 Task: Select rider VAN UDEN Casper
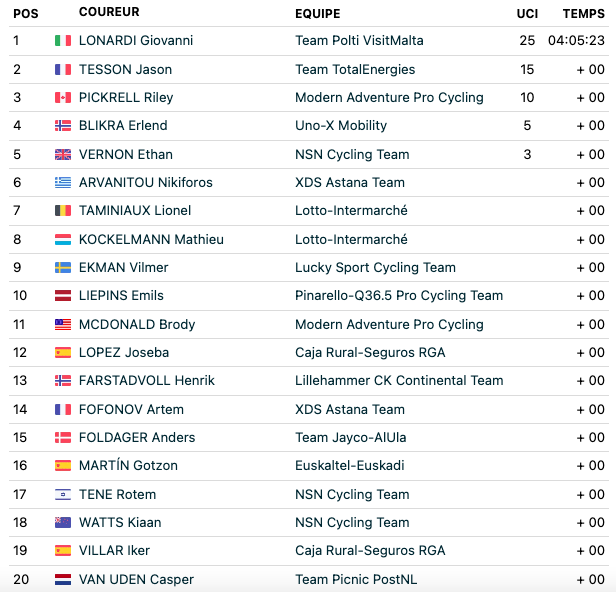(x=136, y=579)
